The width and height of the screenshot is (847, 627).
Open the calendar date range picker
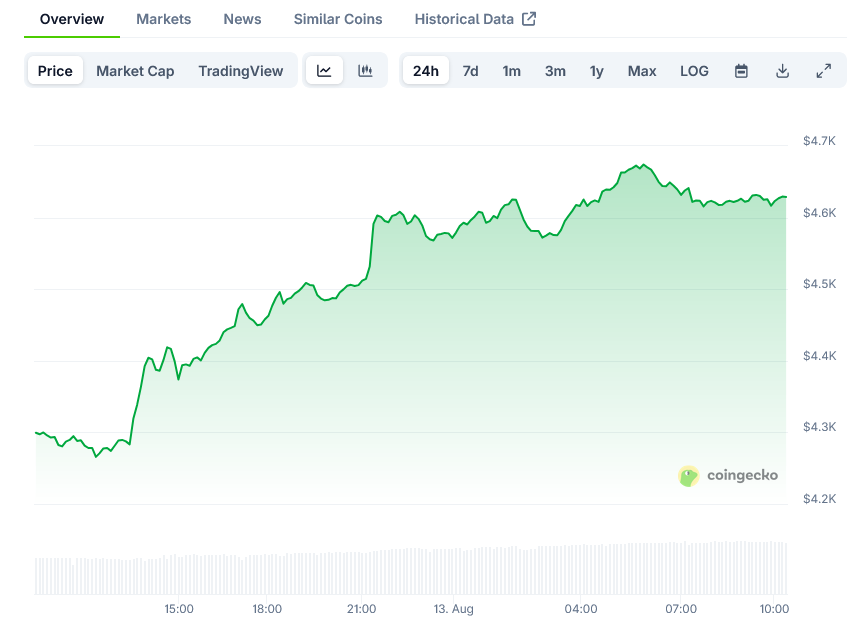click(x=741, y=71)
